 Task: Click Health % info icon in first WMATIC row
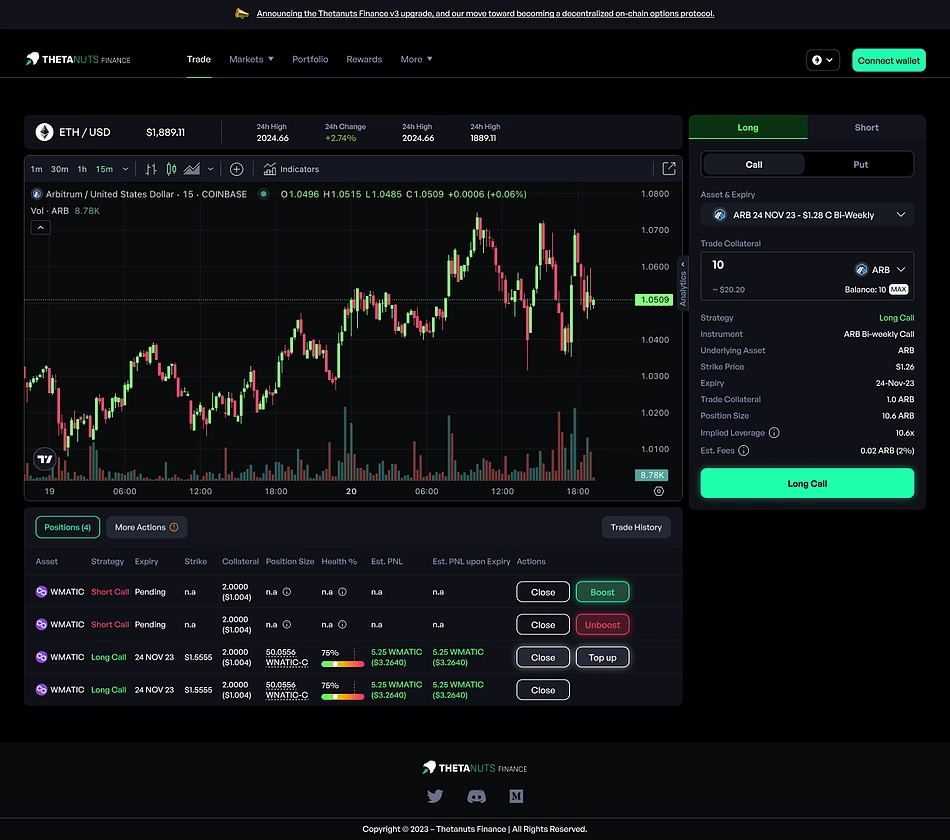[x=342, y=592]
